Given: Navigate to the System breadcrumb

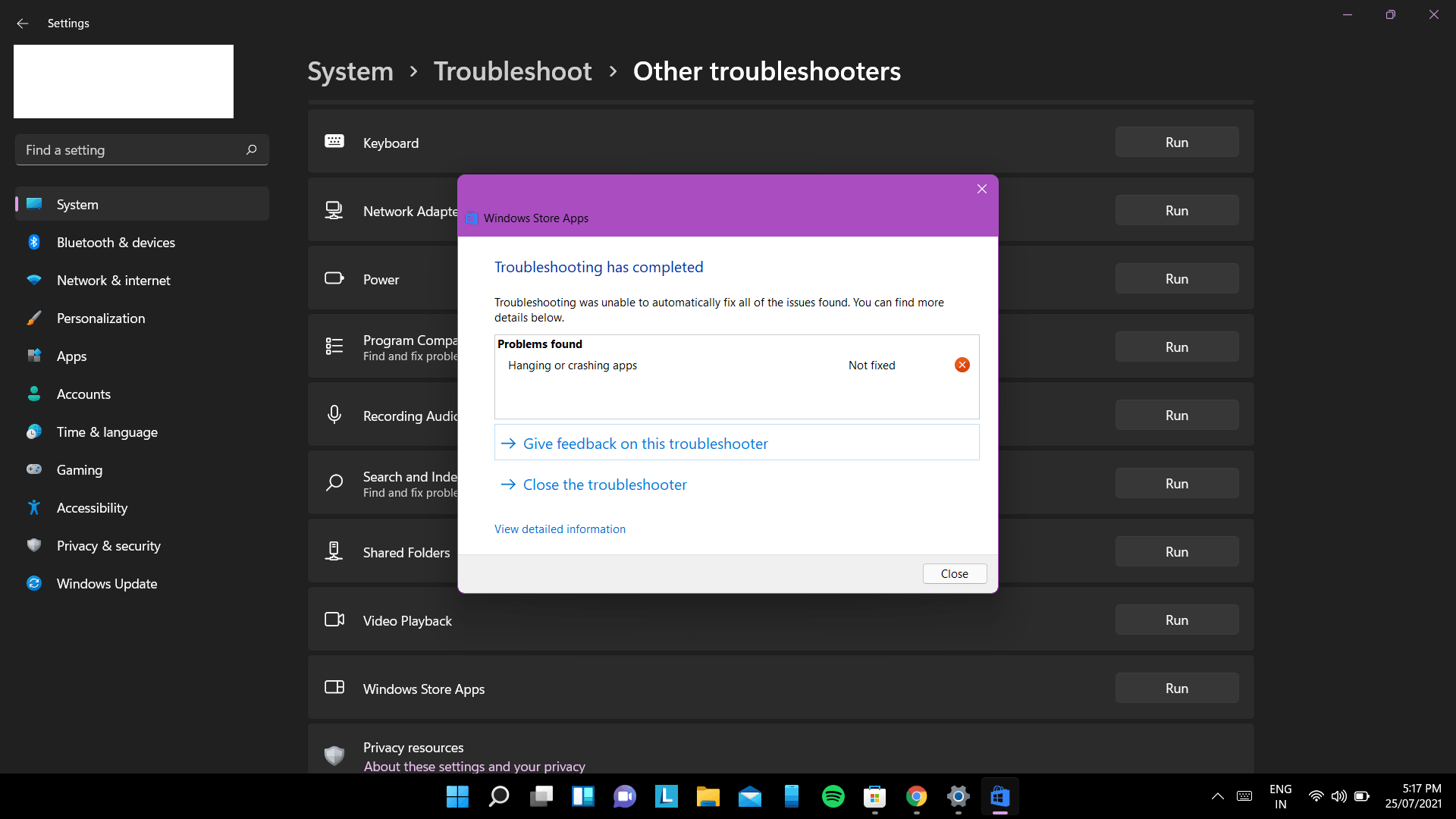Looking at the screenshot, I should [350, 71].
